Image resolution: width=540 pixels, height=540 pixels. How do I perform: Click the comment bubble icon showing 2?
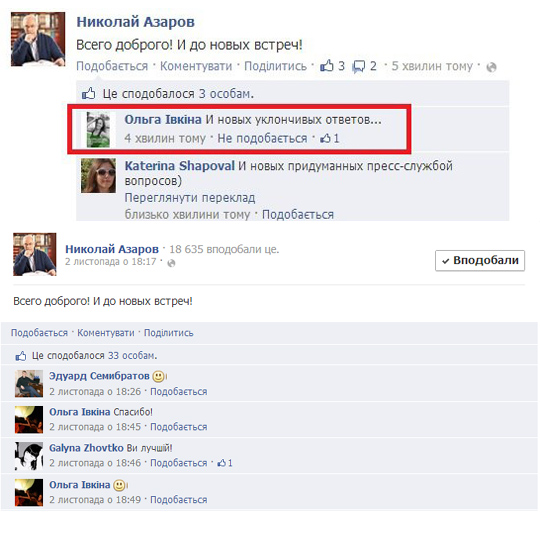pyautogui.click(x=359, y=66)
